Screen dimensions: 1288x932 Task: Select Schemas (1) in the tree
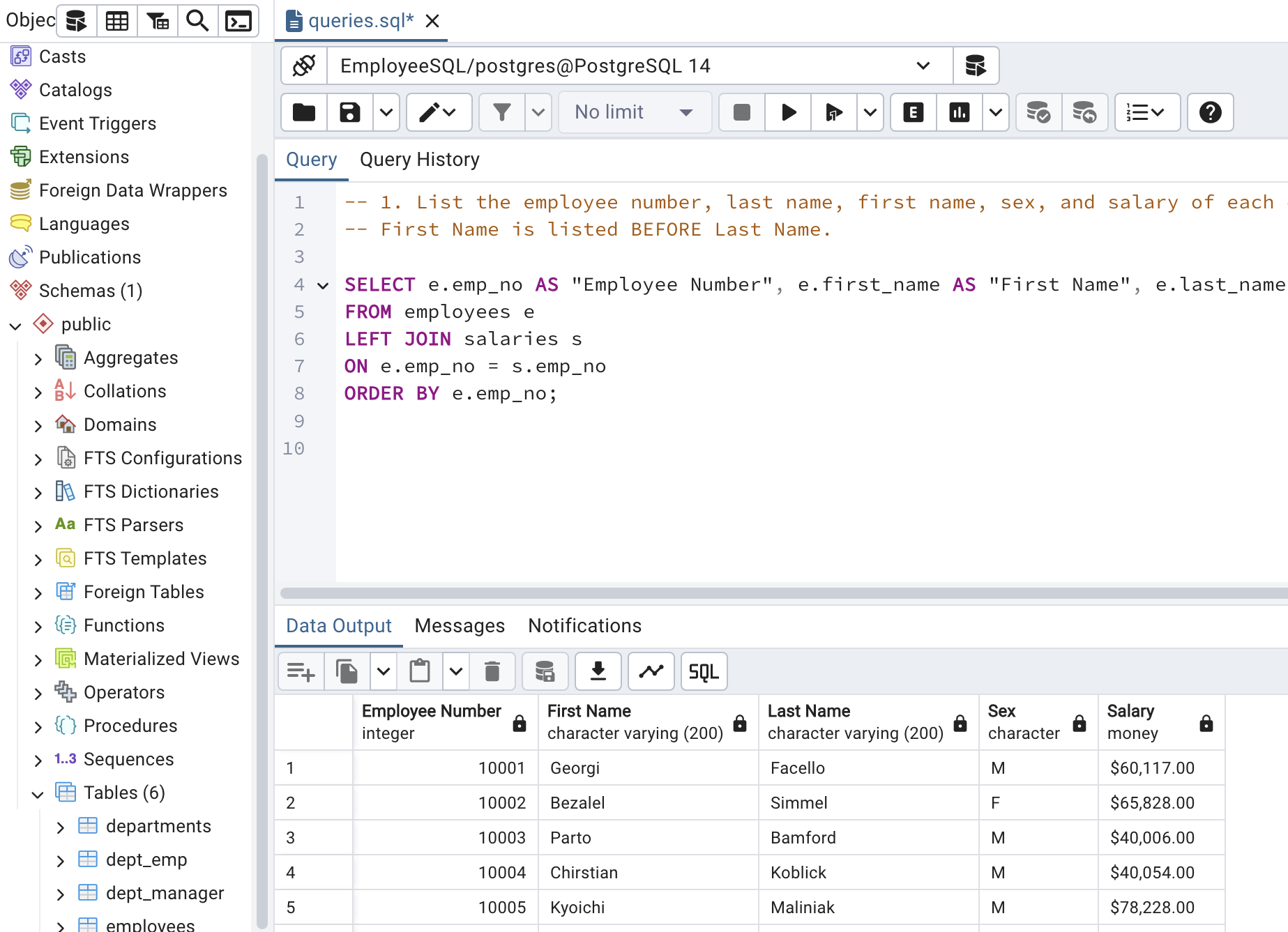point(91,291)
